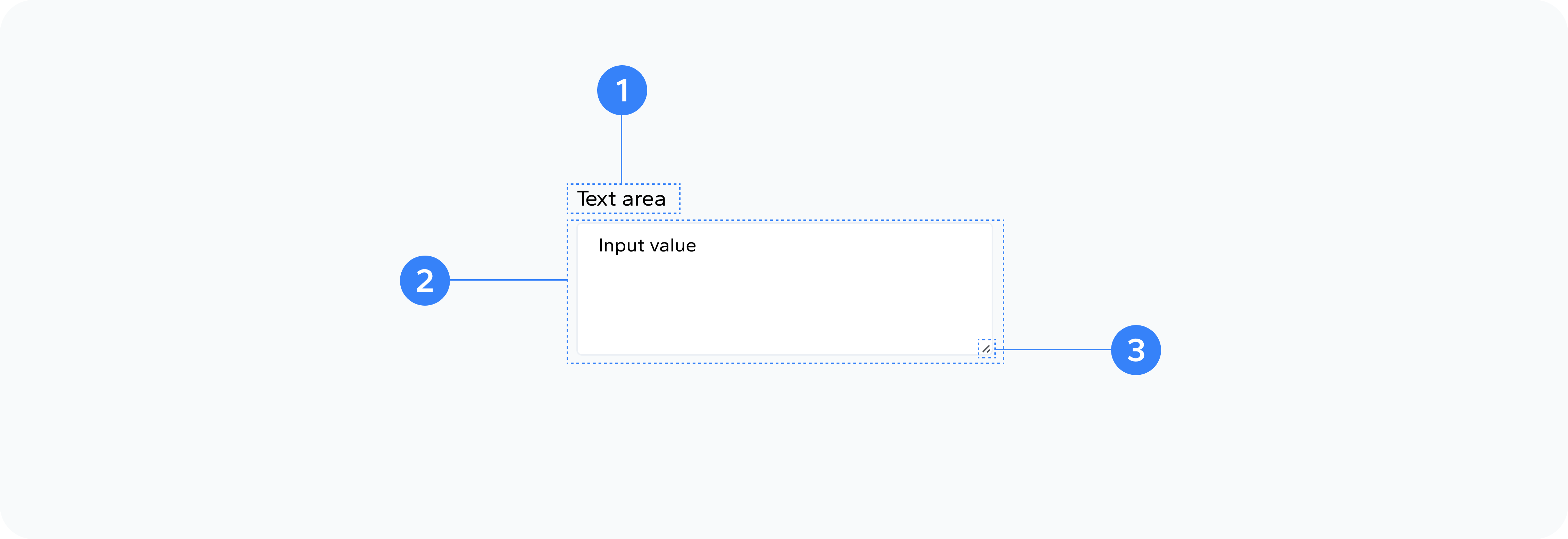Click the dashed outline around the "Text area" label

(x=623, y=184)
